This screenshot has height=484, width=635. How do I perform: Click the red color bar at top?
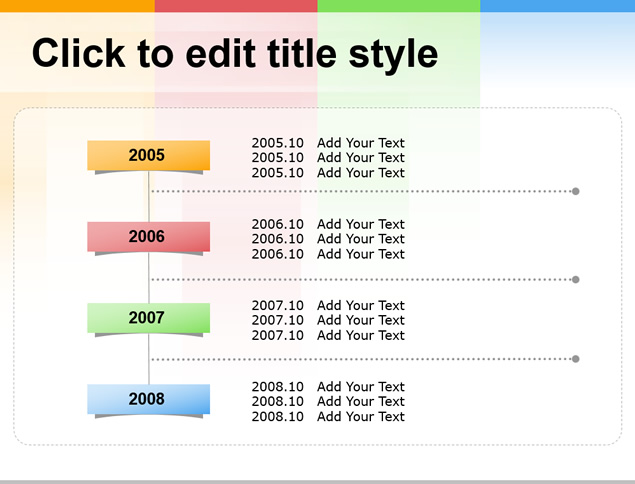[236, 6]
